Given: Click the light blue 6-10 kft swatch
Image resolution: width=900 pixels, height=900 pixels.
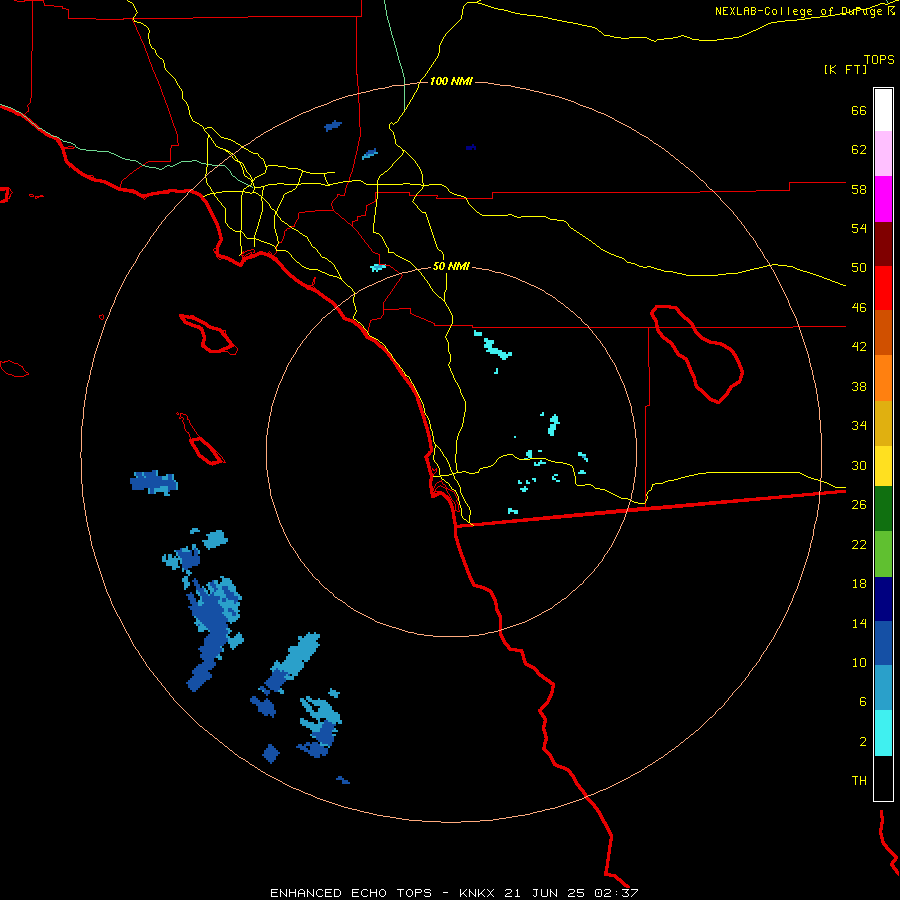Looking at the screenshot, I should click(x=883, y=688).
